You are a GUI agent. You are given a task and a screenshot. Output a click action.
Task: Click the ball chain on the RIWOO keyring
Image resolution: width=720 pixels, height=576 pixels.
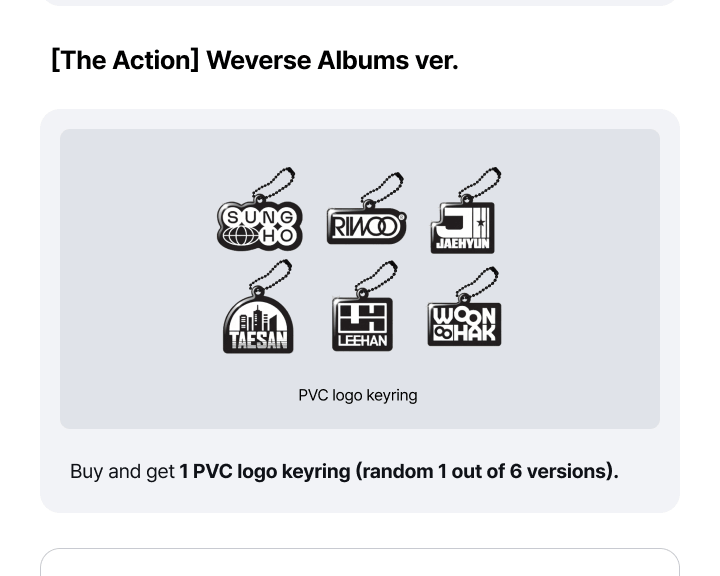pos(382,189)
